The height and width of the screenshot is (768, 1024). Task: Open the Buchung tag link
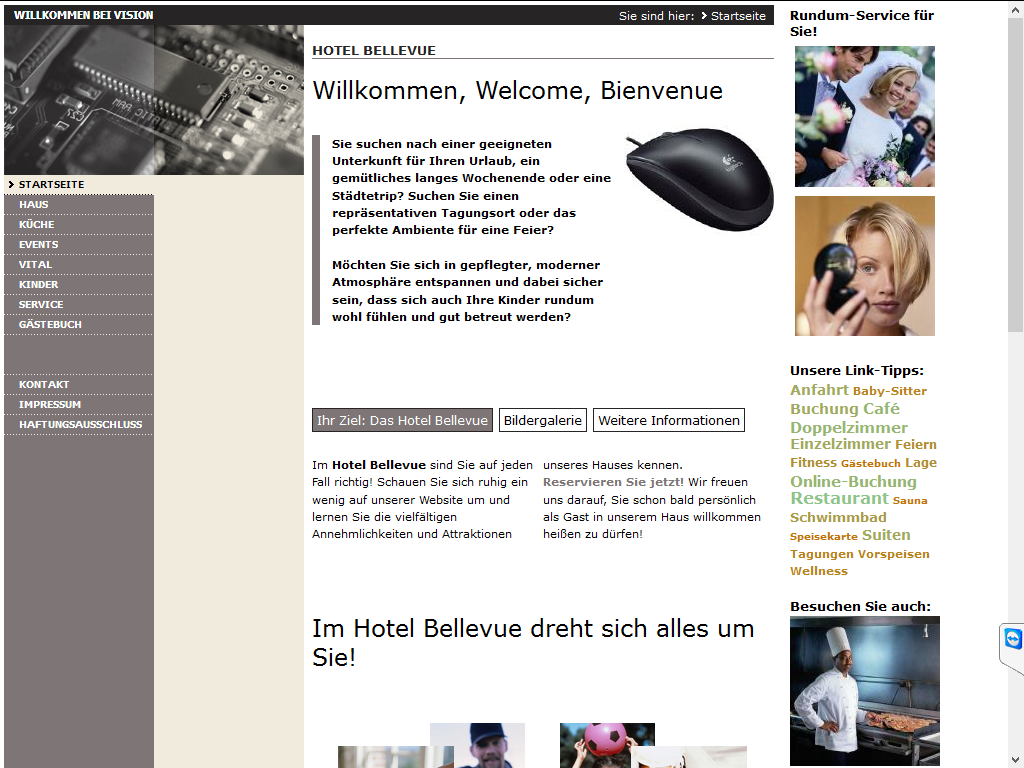[x=824, y=409]
